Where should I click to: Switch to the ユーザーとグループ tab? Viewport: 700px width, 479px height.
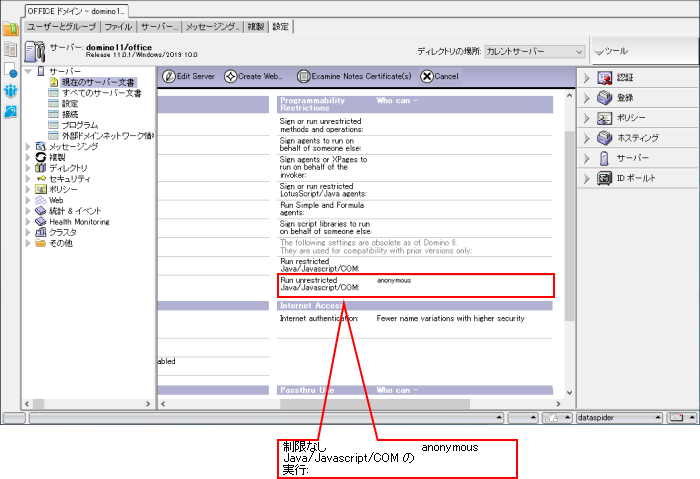(x=62, y=26)
